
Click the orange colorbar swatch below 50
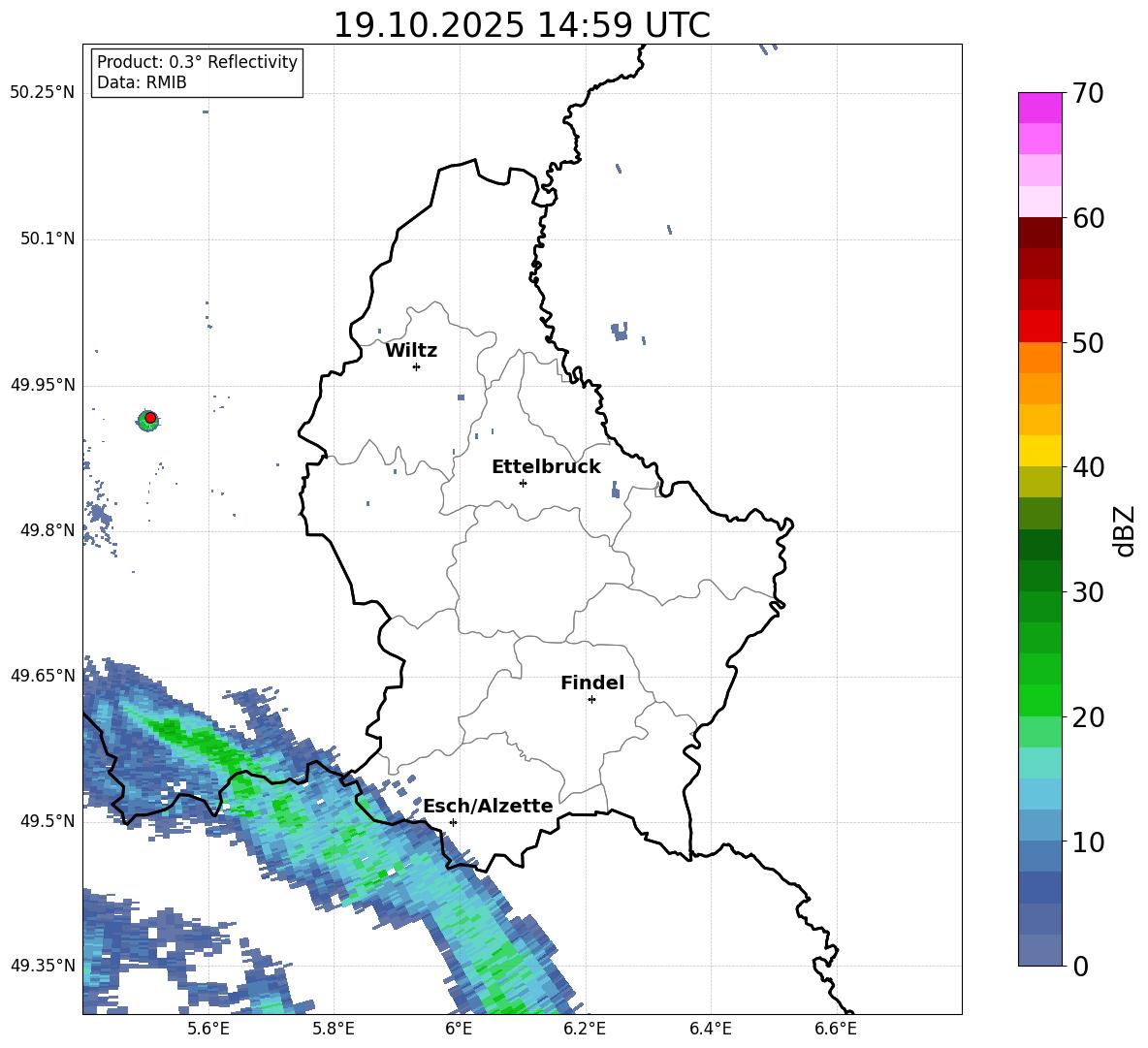(1040, 358)
